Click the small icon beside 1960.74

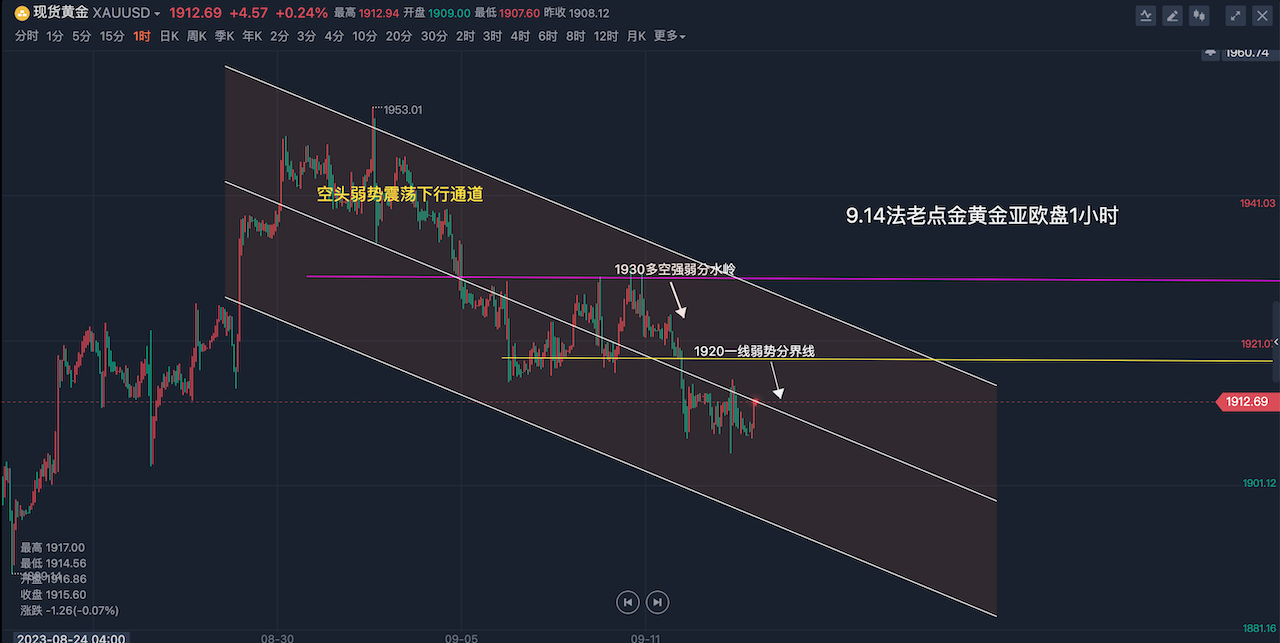[x=1211, y=52]
